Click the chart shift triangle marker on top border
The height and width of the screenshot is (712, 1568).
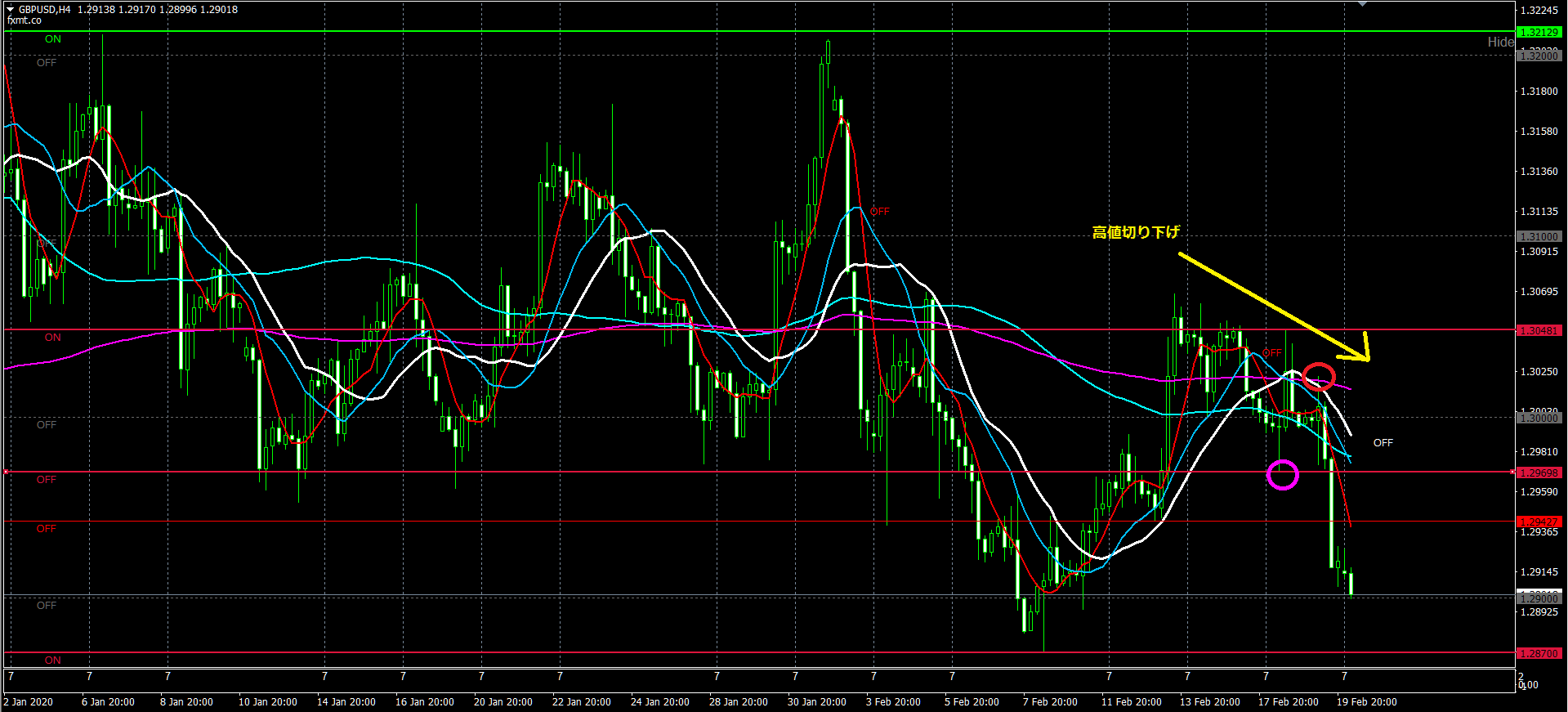(1362, 4)
